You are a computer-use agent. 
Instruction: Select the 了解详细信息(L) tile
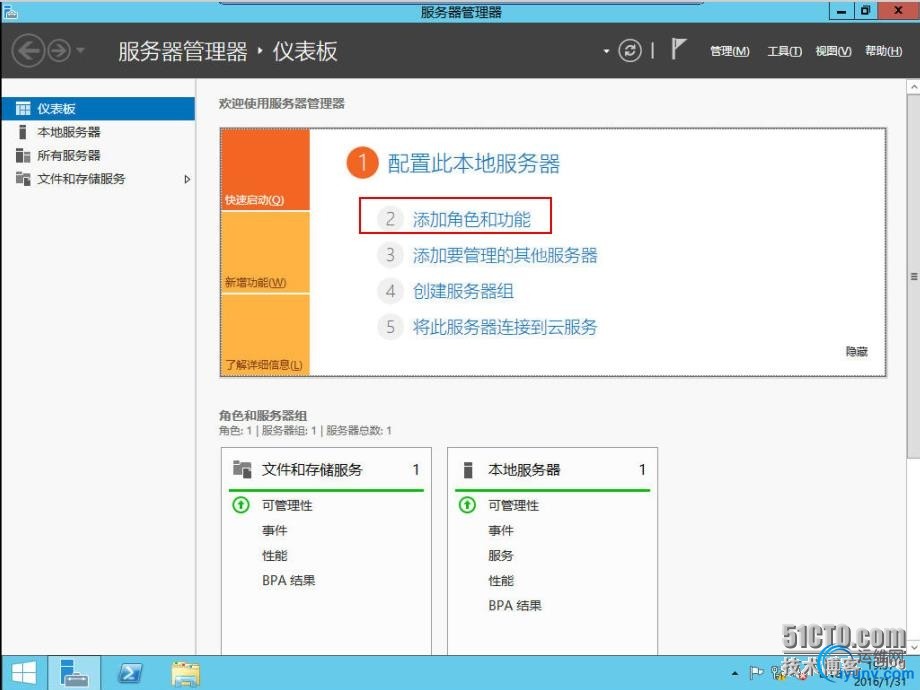pos(265,334)
